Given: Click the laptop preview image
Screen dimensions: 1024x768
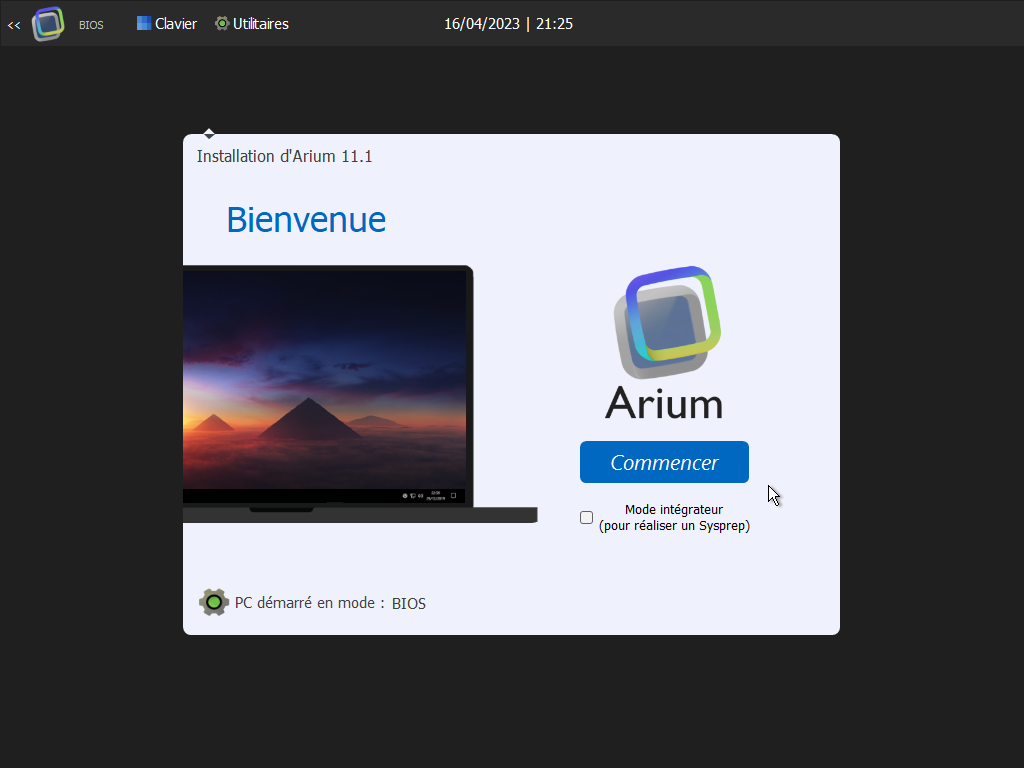Looking at the screenshot, I should point(360,394).
